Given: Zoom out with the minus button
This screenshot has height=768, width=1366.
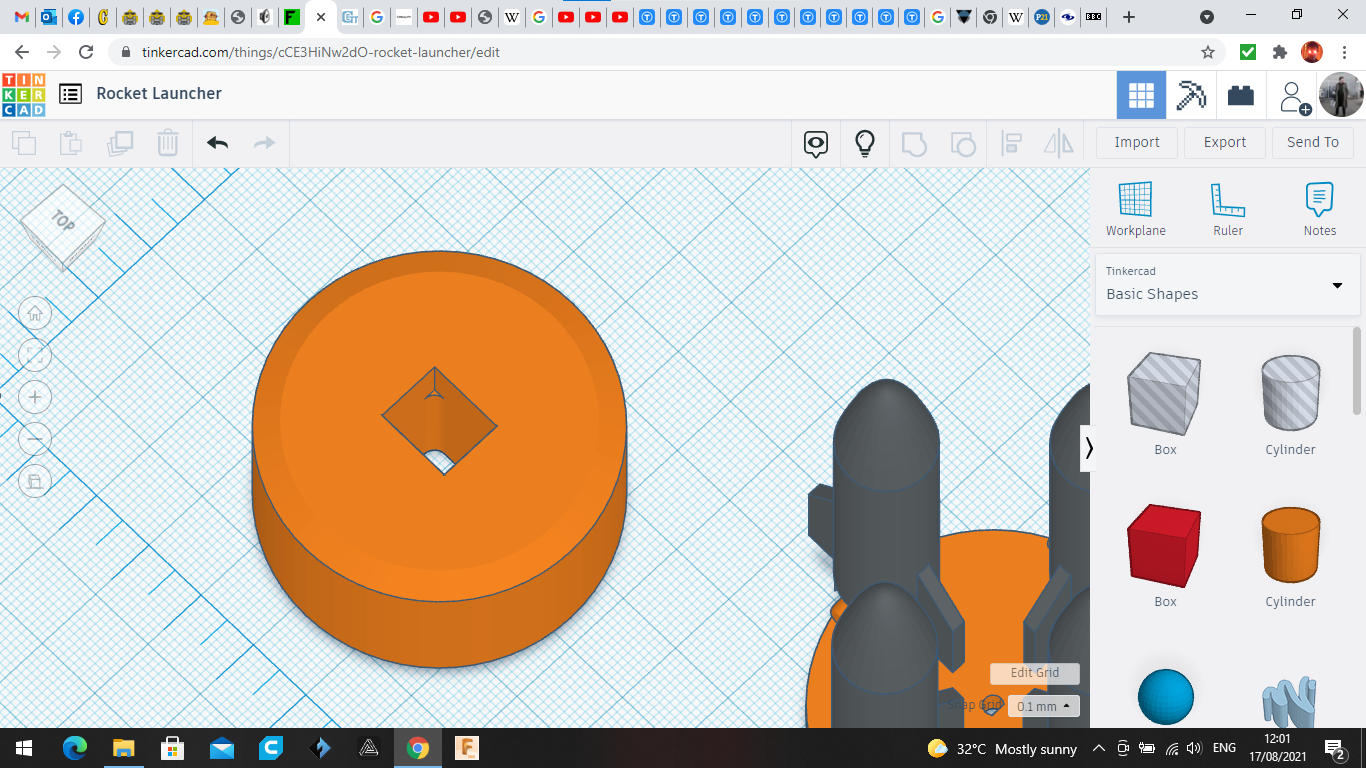Looking at the screenshot, I should pyautogui.click(x=35, y=439).
